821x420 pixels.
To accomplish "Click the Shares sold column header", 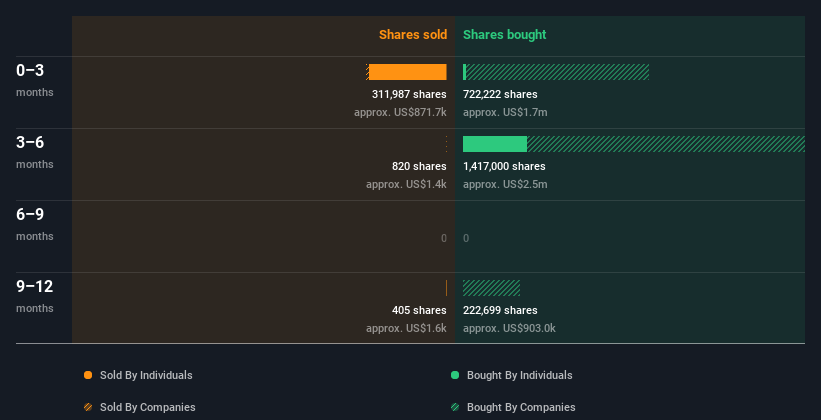I will pyautogui.click(x=413, y=35).
